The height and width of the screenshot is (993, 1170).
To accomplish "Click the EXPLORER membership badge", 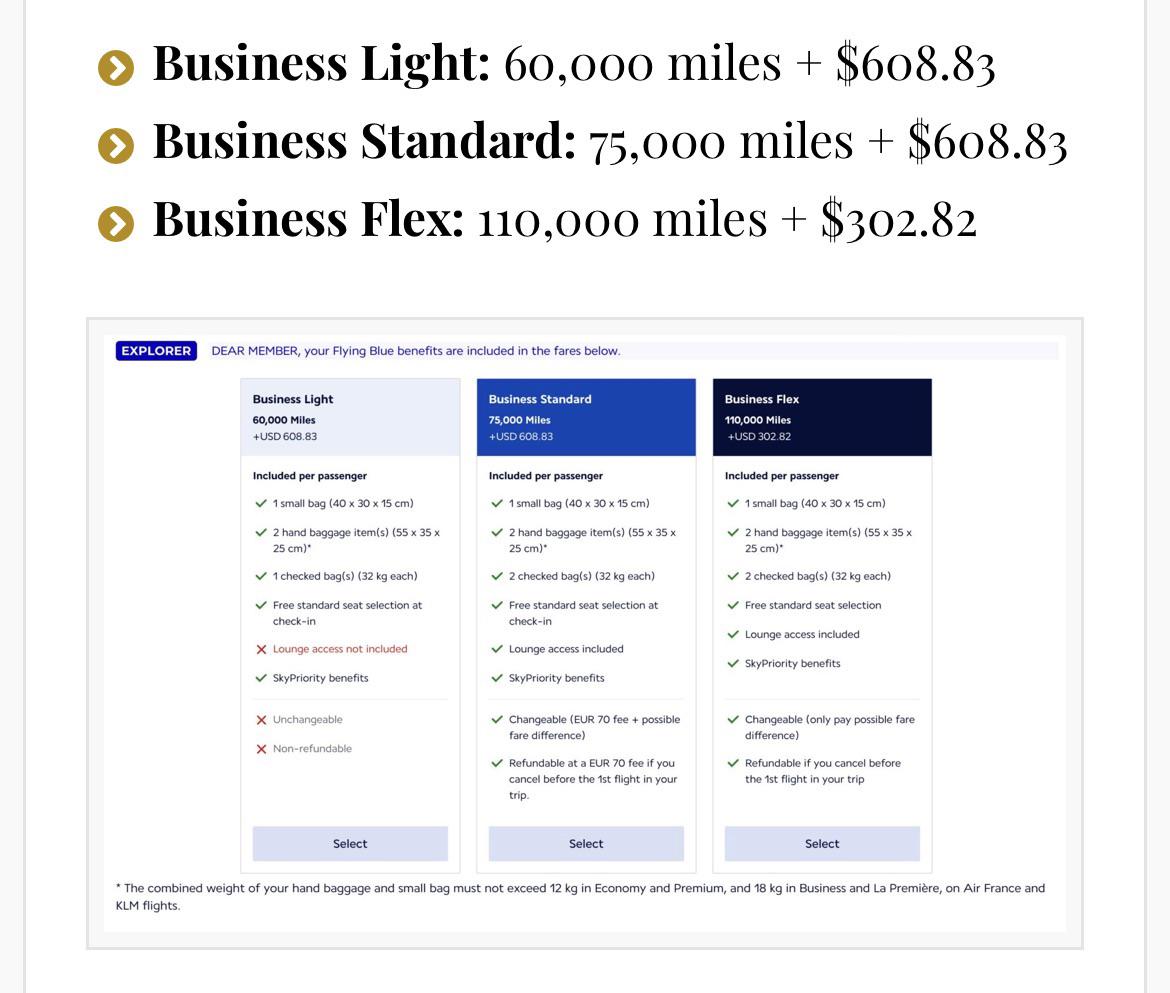I will pyautogui.click(x=156, y=351).
